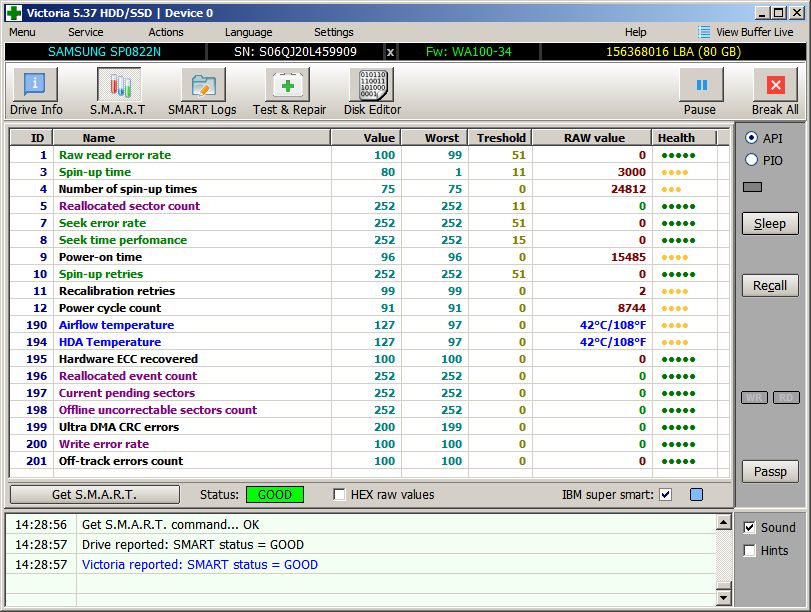Click the Recall button

(770, 286)
